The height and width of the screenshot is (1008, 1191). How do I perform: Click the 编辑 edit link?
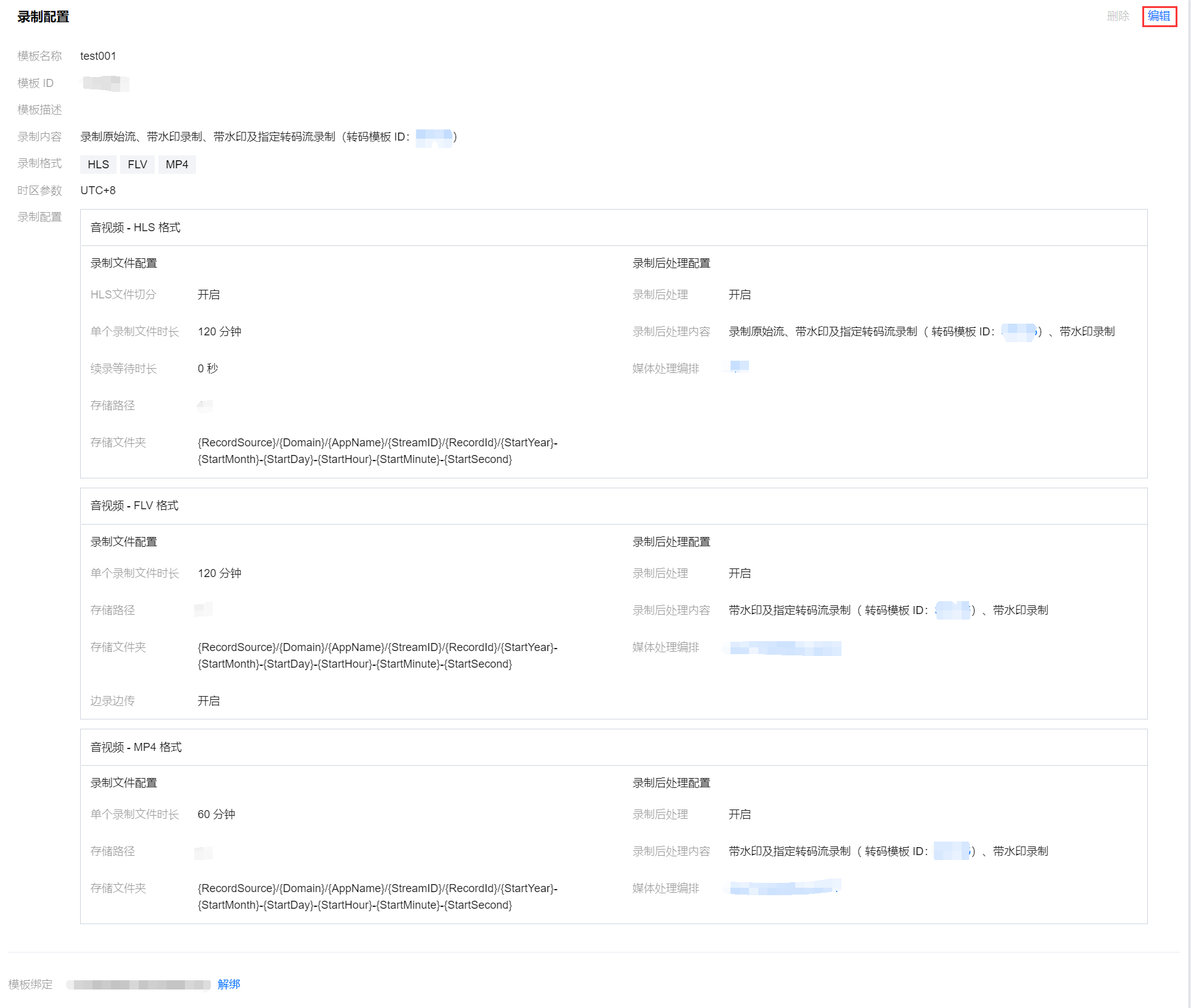tap(1158, 16)
